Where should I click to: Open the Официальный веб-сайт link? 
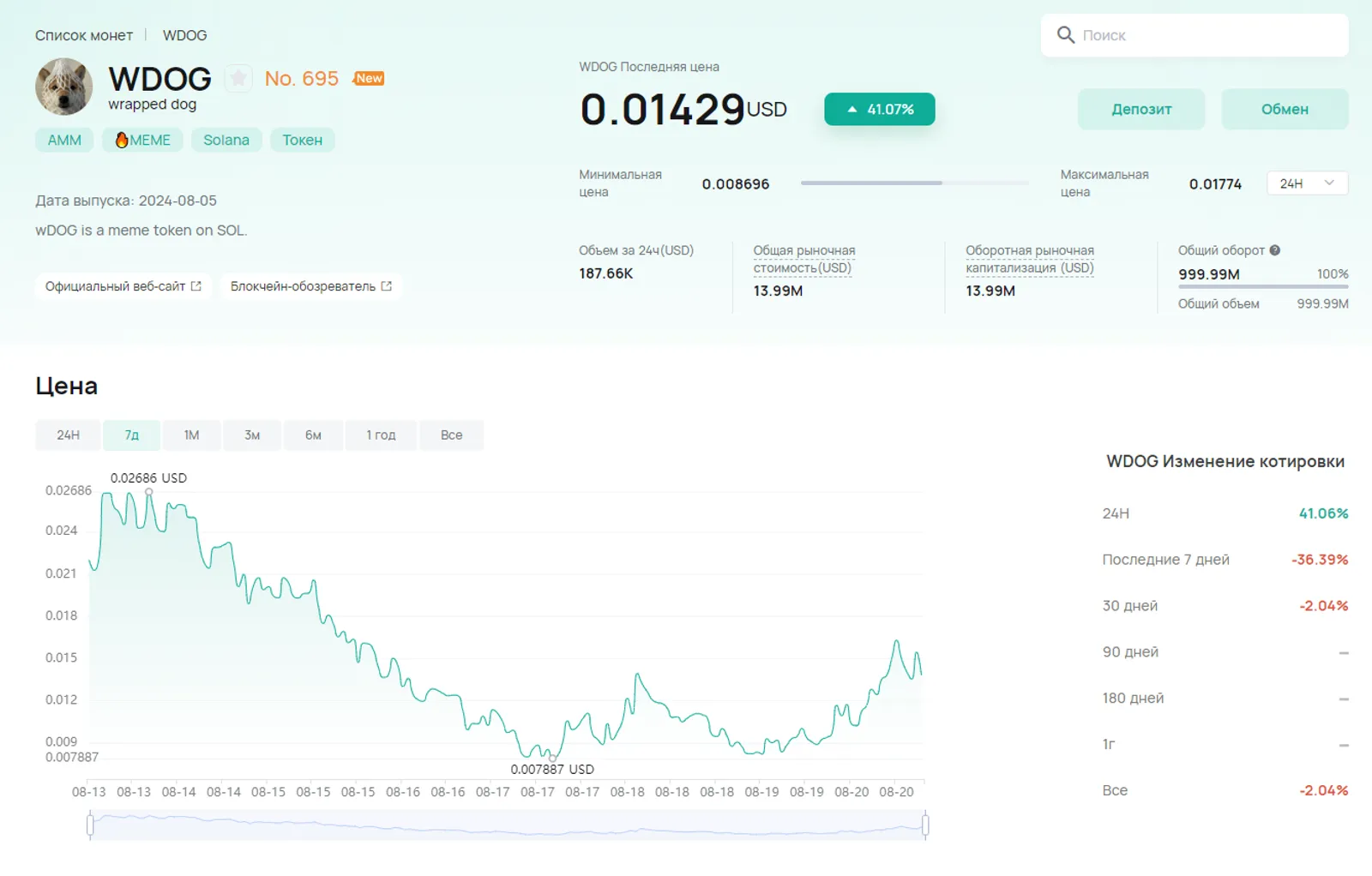123,286
